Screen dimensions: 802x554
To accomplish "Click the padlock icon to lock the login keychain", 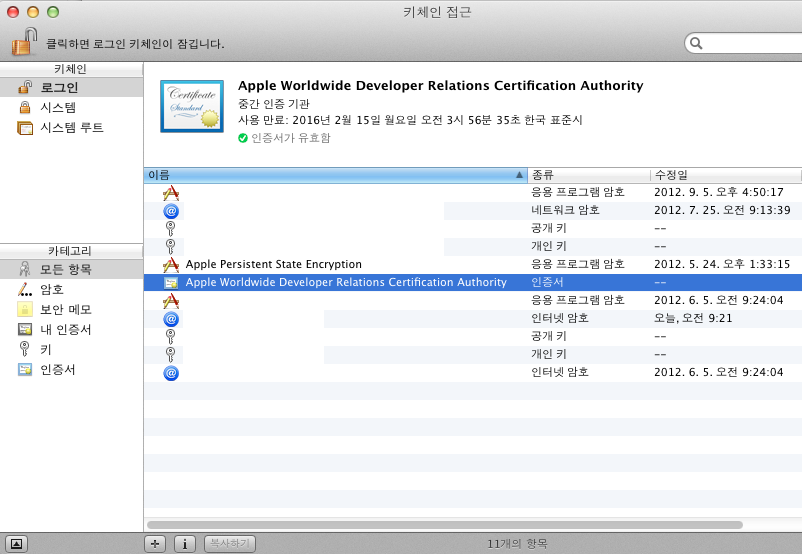I will tap(25, 41).
